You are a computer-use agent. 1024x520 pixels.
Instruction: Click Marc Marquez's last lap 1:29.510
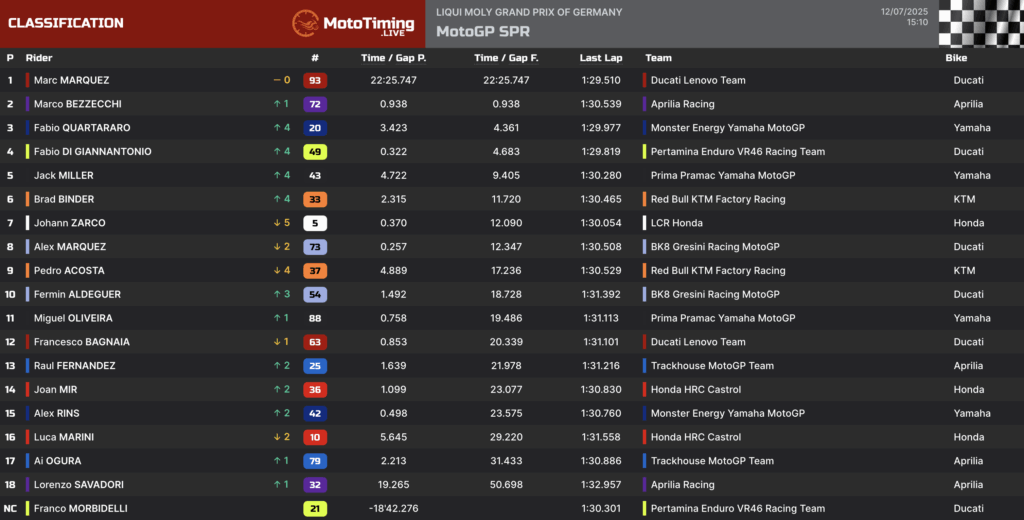[x=601, y=80]
